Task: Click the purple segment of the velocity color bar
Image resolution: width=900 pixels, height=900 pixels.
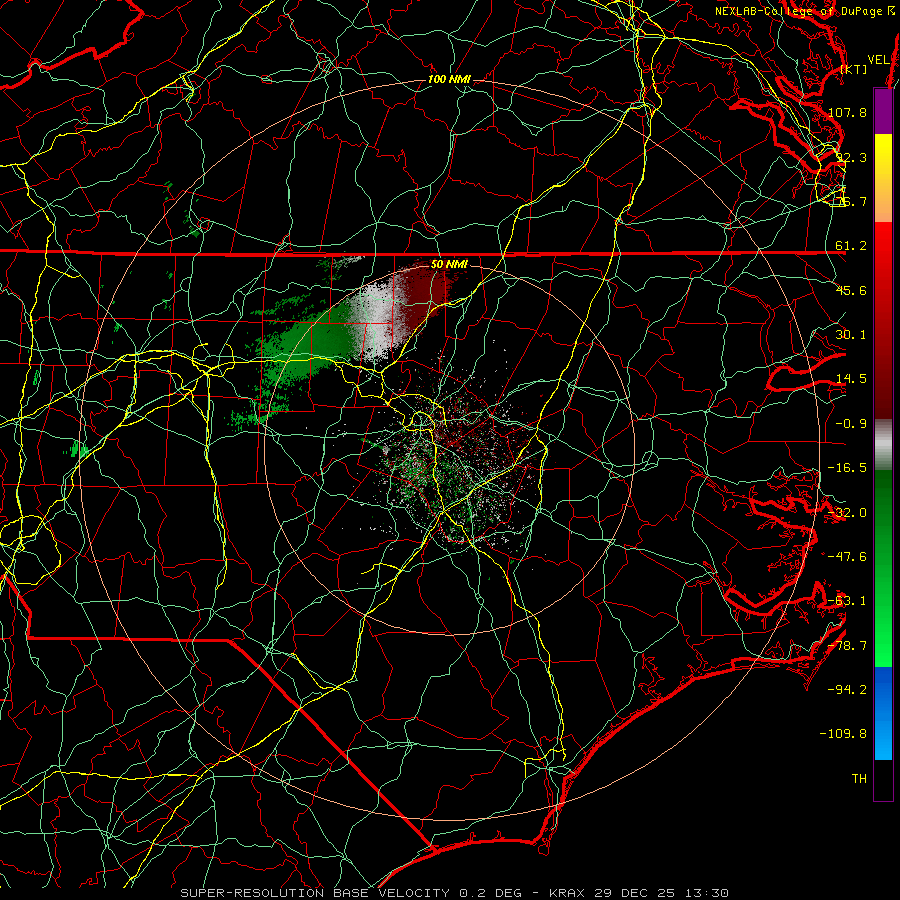Action: [x=883, y=111]
